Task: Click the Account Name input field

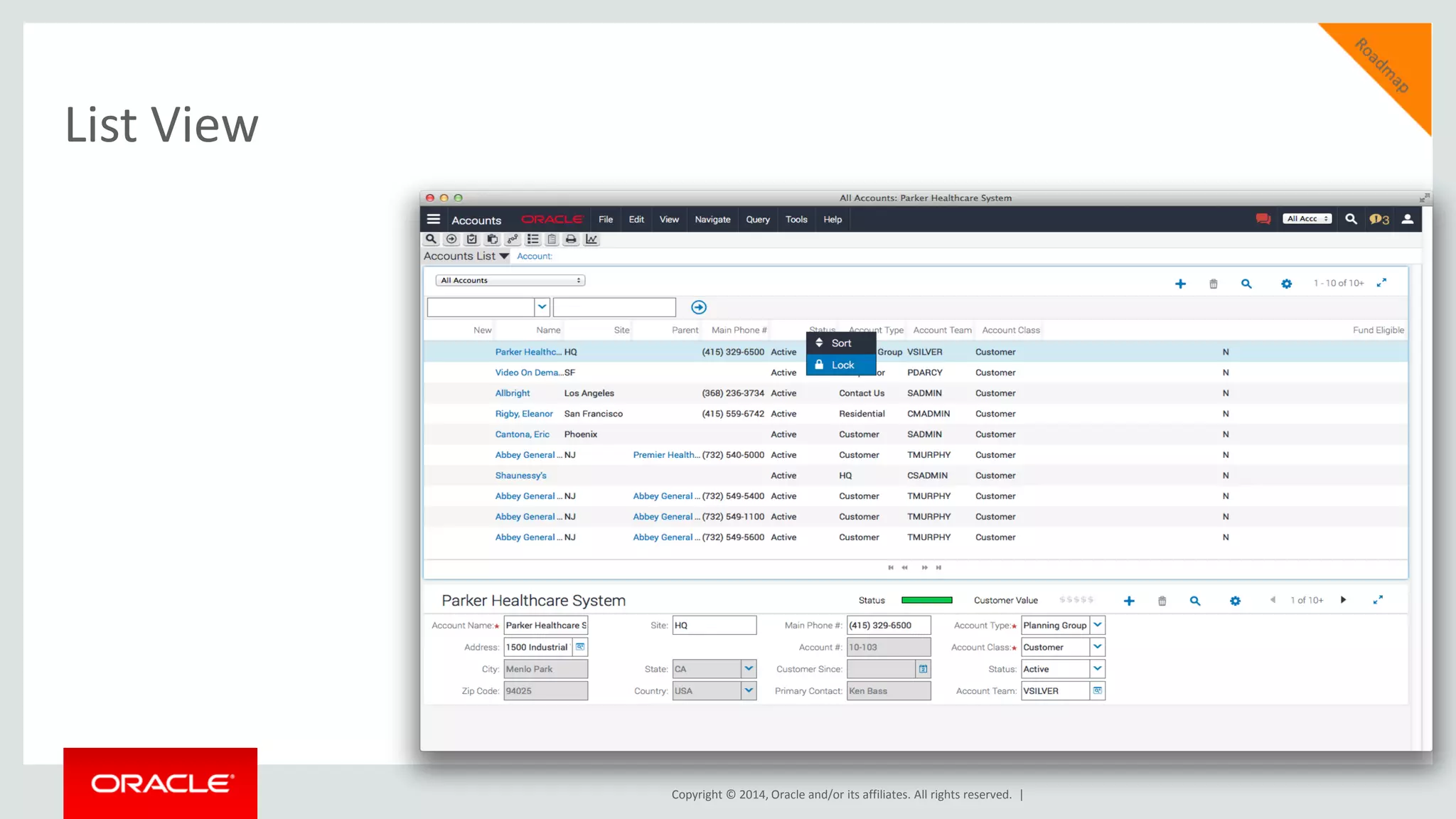Action: pos(546,625)
